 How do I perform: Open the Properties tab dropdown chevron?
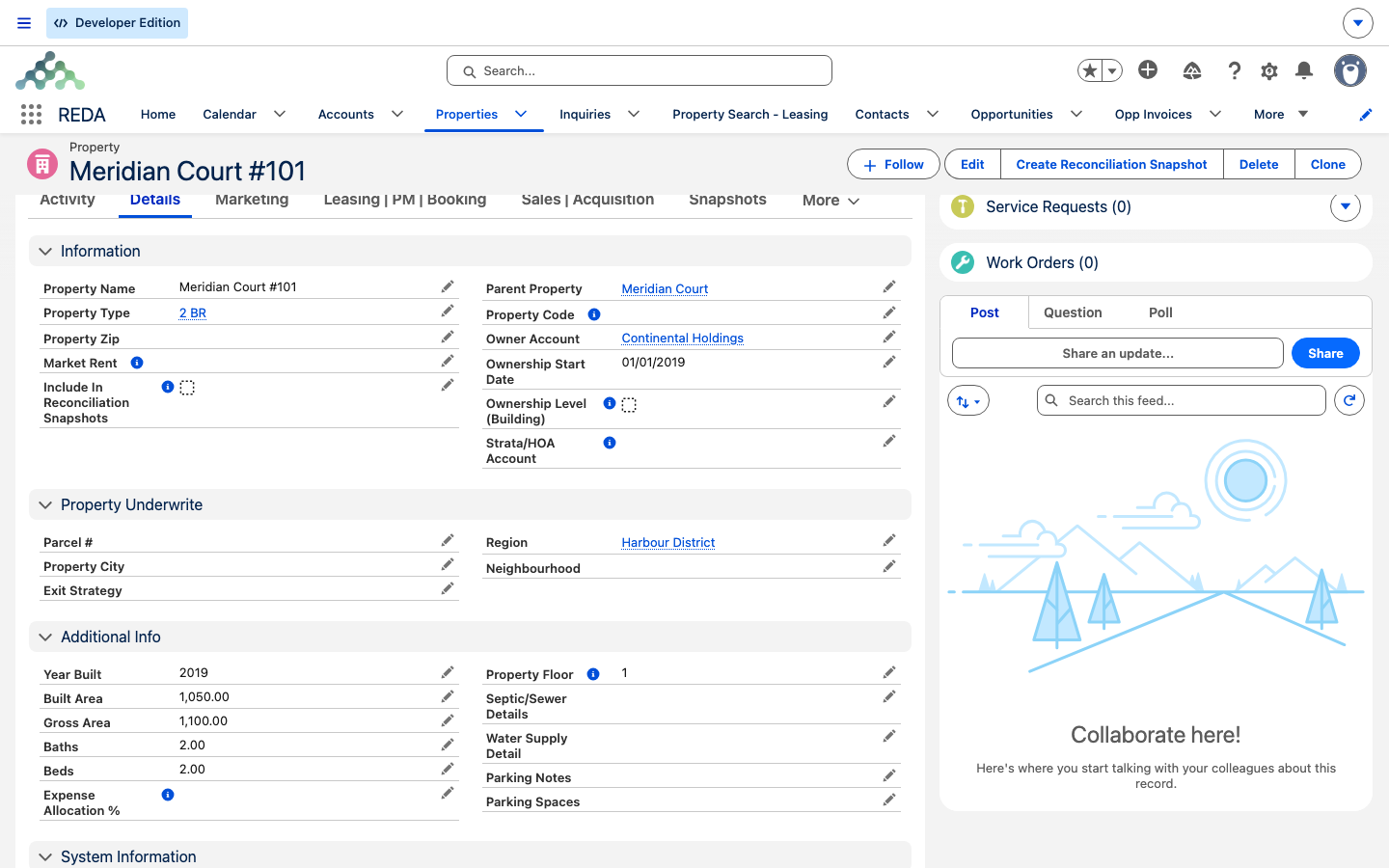point(521,114)
